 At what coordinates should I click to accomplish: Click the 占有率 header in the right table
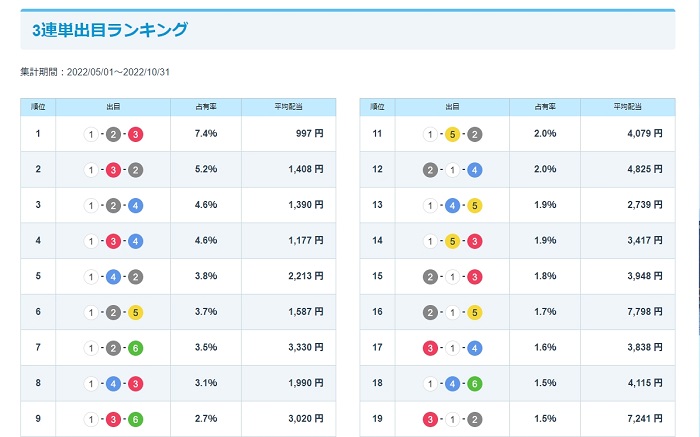tap(544, 106)
